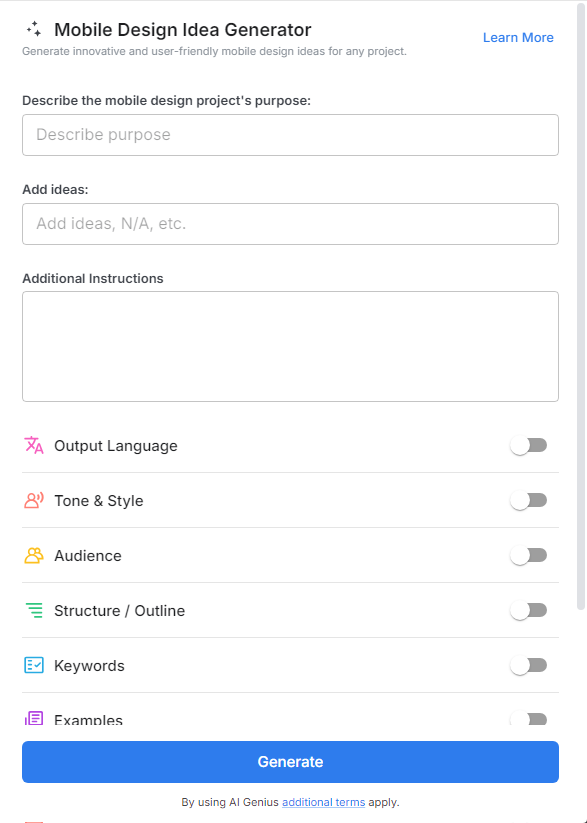Image resolution: width=587 pixels, height=823 pixels.
Task: Click the Describe purpose input field
Action: click(290, 134)
